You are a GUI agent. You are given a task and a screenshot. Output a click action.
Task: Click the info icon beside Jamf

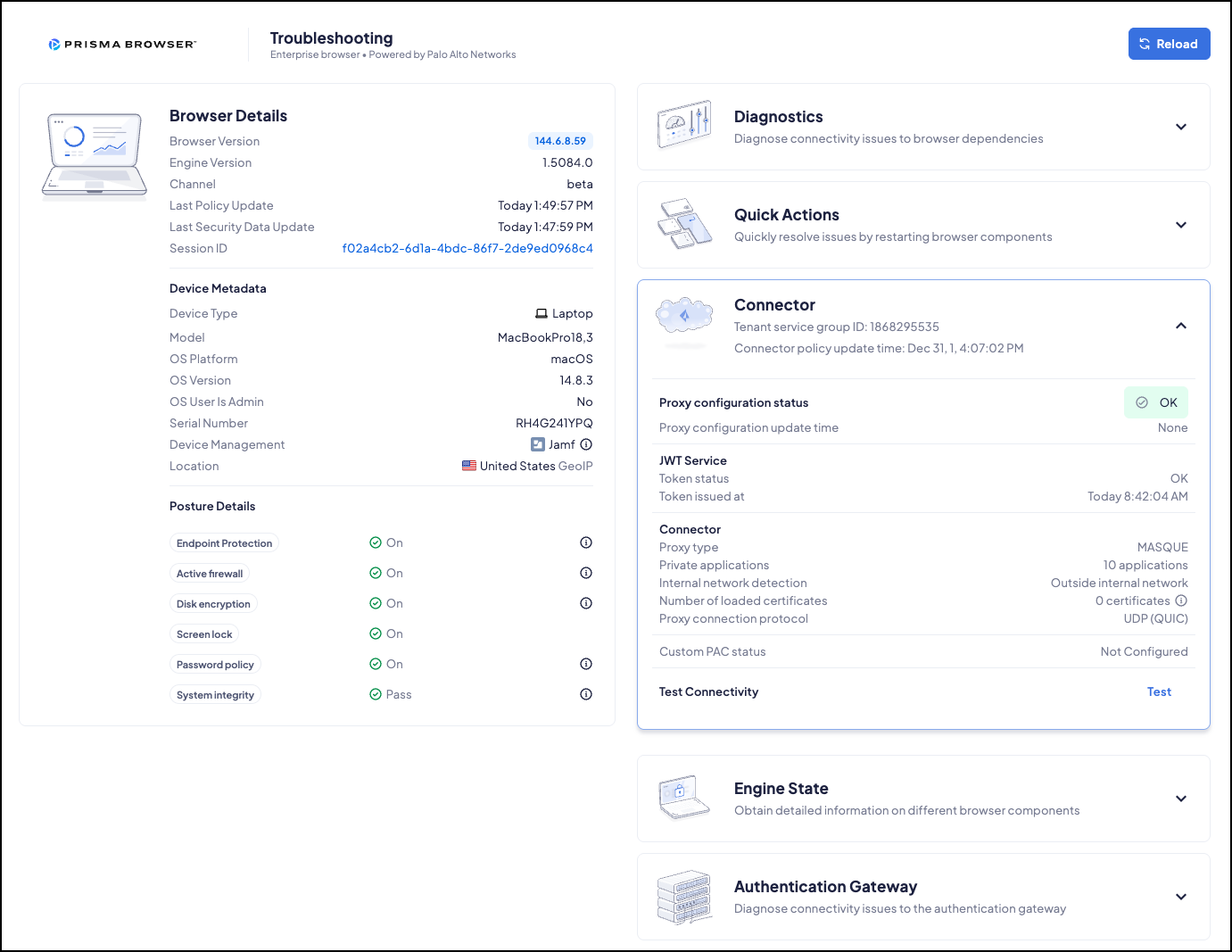[x=586, y=444]
